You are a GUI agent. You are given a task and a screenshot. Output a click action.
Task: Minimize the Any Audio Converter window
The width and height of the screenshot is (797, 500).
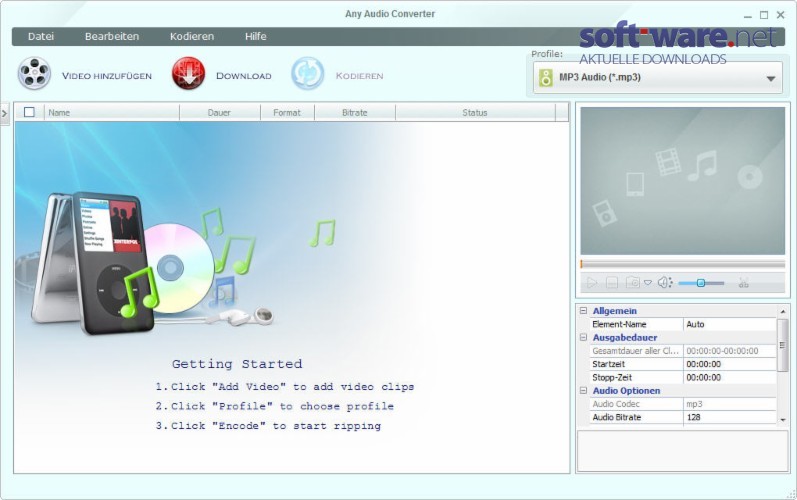click(747, 16)
